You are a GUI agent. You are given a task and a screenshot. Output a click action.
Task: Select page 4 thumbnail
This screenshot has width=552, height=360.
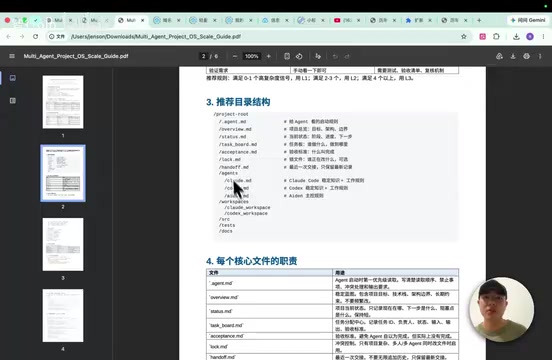(63, 316)
